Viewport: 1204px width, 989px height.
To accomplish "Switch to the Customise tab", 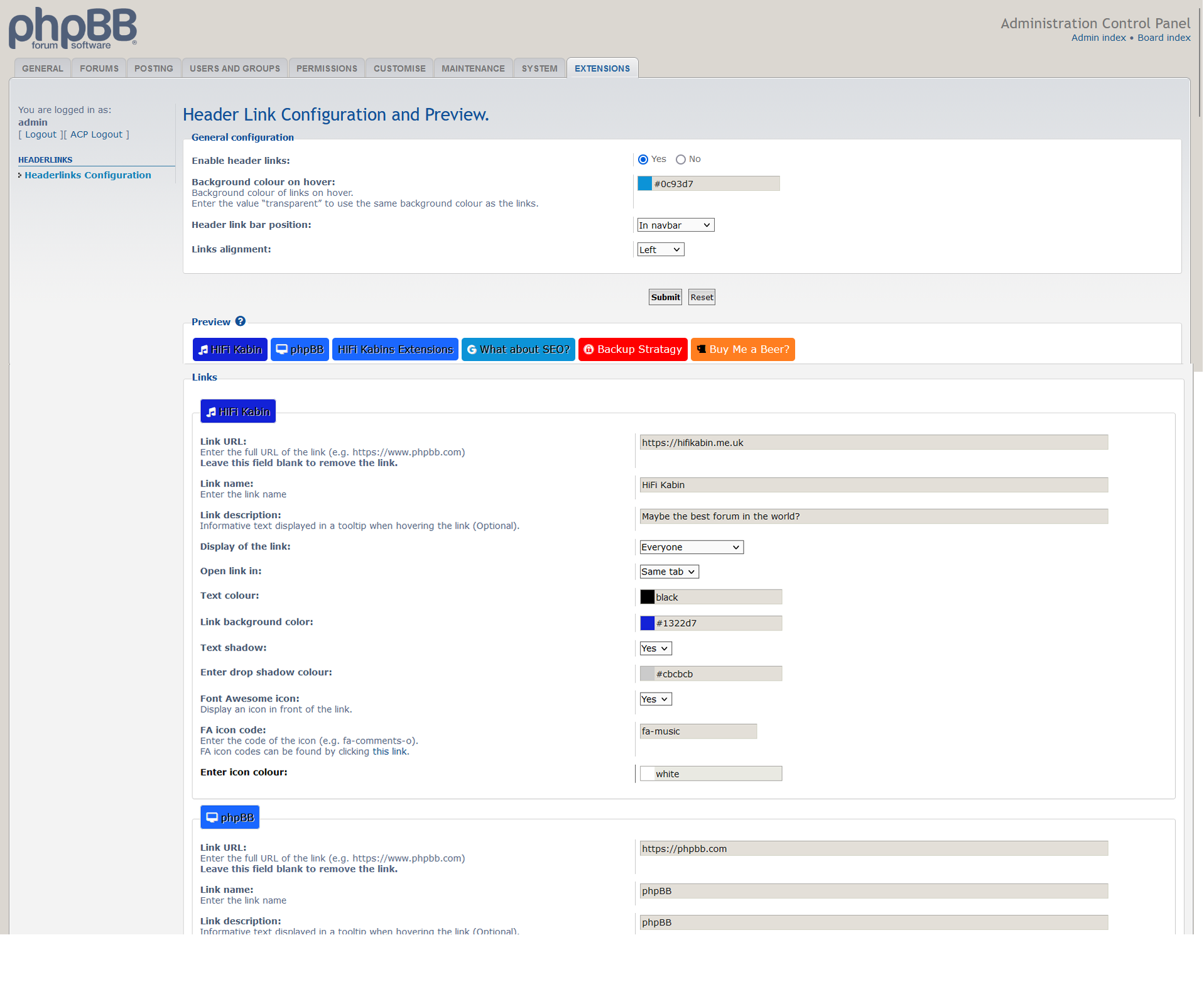I will click(399, 68).
